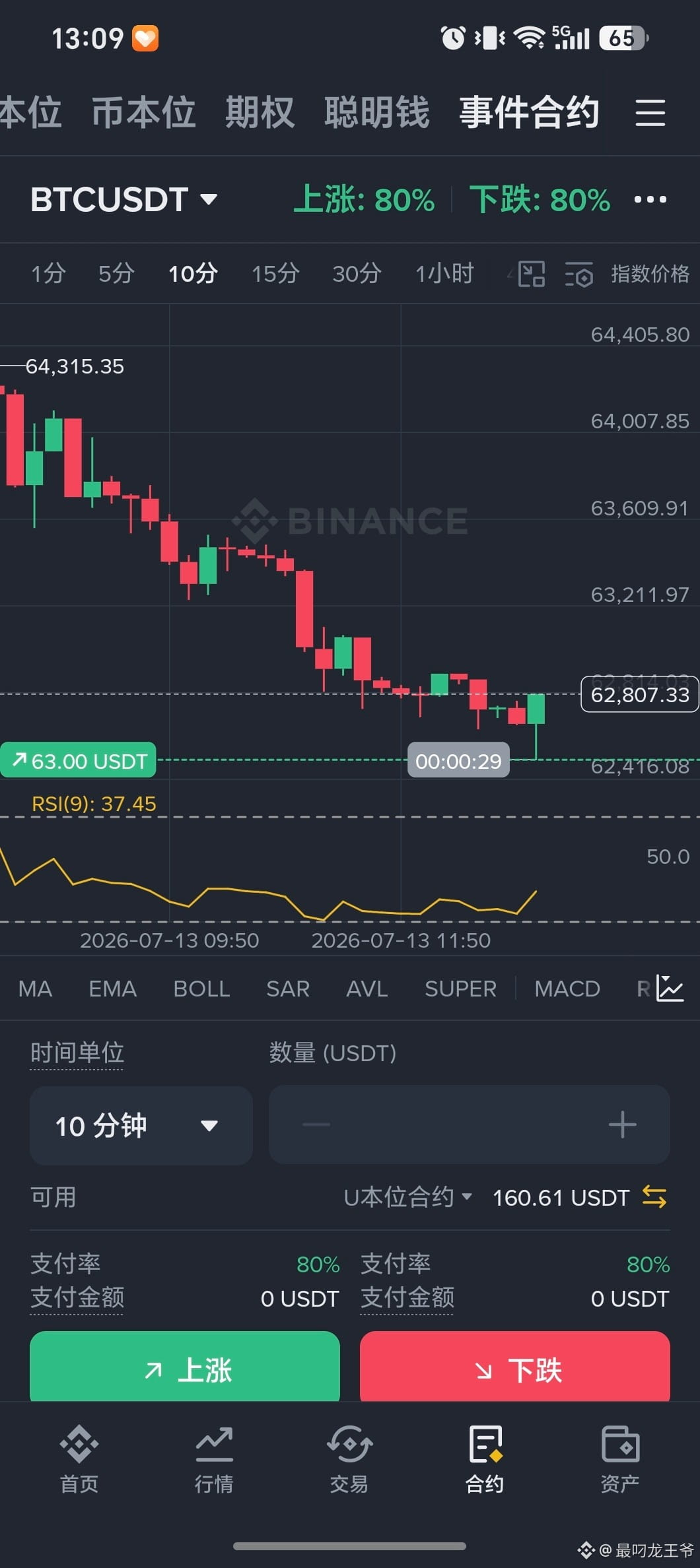
Task: Tap the 63.00 USDT position tag on chart
Action: (79, 760)
